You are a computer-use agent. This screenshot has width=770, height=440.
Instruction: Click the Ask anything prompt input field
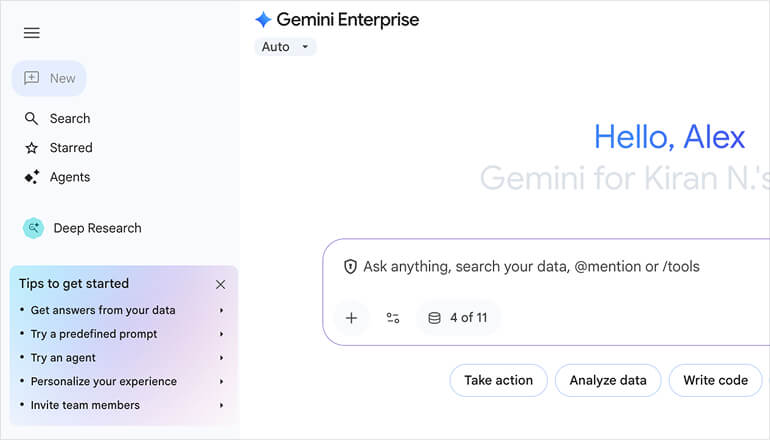click(540, 267)
